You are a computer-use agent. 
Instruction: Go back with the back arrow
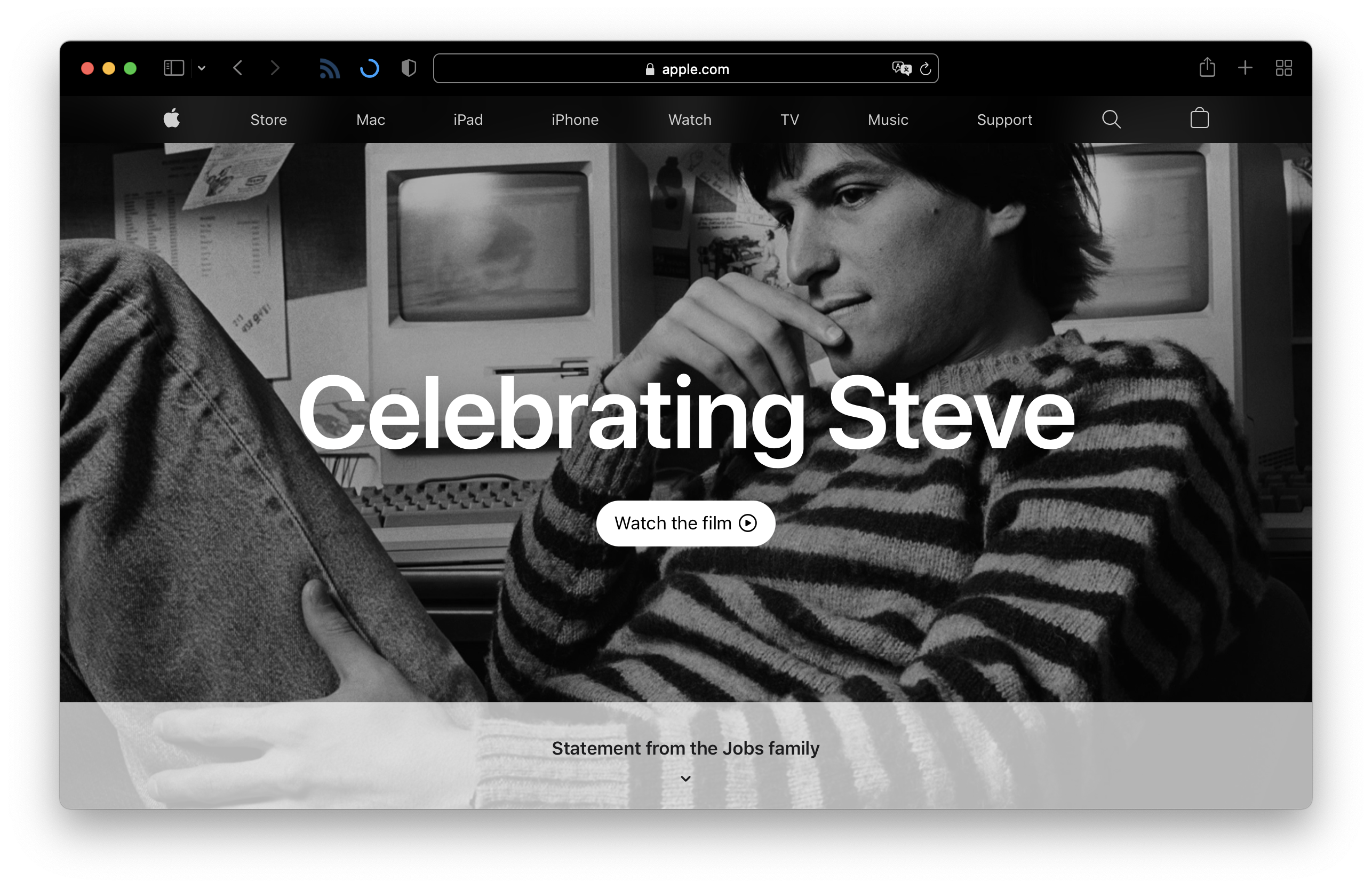(x=238, y=68)
